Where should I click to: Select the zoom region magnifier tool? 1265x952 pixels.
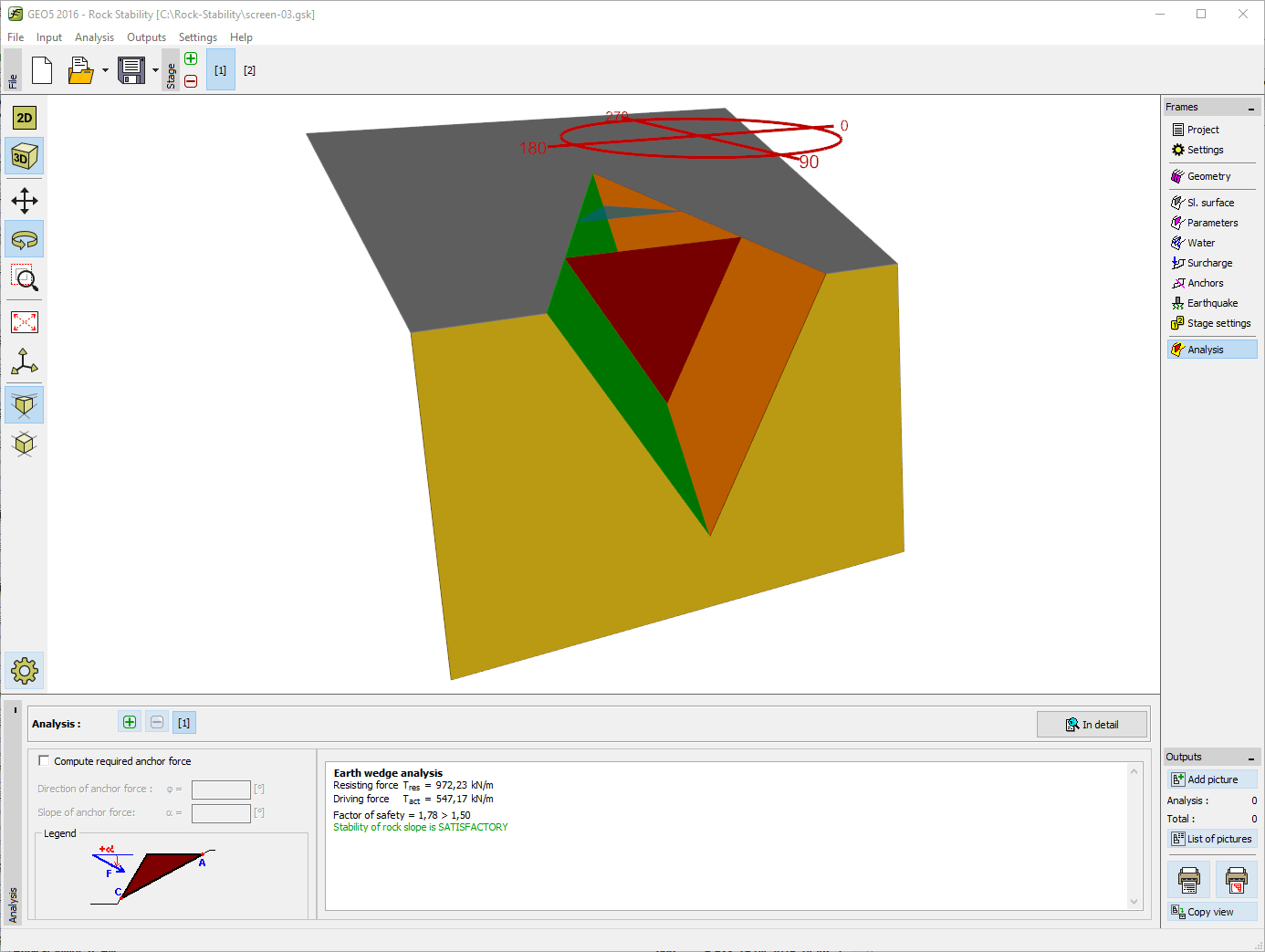coord(25,278)
